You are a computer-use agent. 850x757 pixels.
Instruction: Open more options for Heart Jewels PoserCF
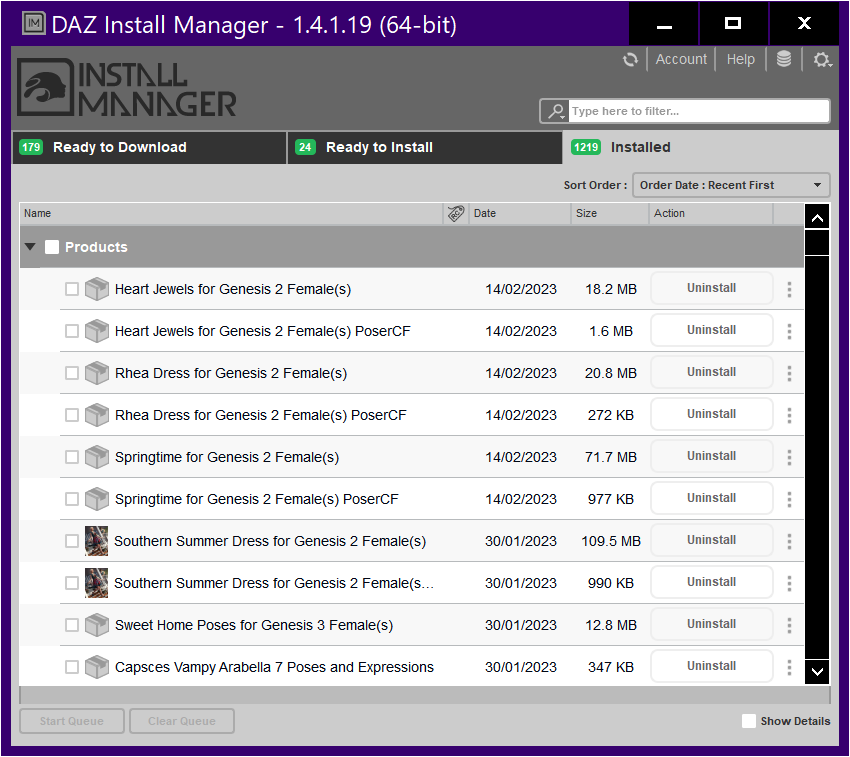[x=789, y=331]
